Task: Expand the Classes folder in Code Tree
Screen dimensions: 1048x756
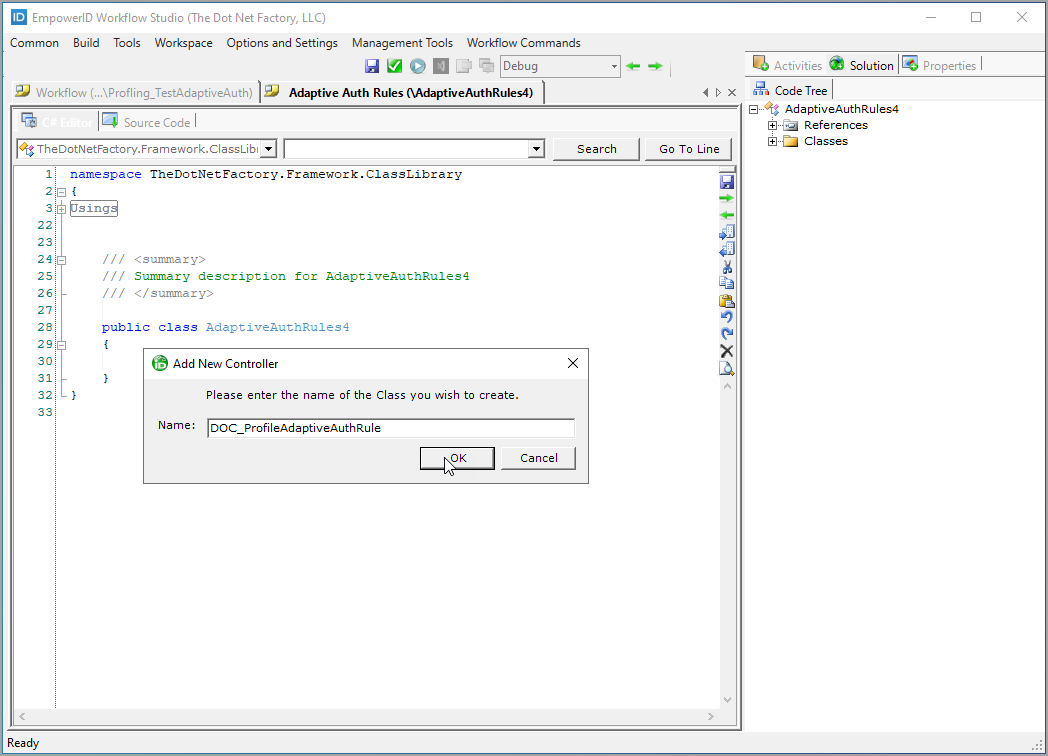Action: (x=772, y=141)
